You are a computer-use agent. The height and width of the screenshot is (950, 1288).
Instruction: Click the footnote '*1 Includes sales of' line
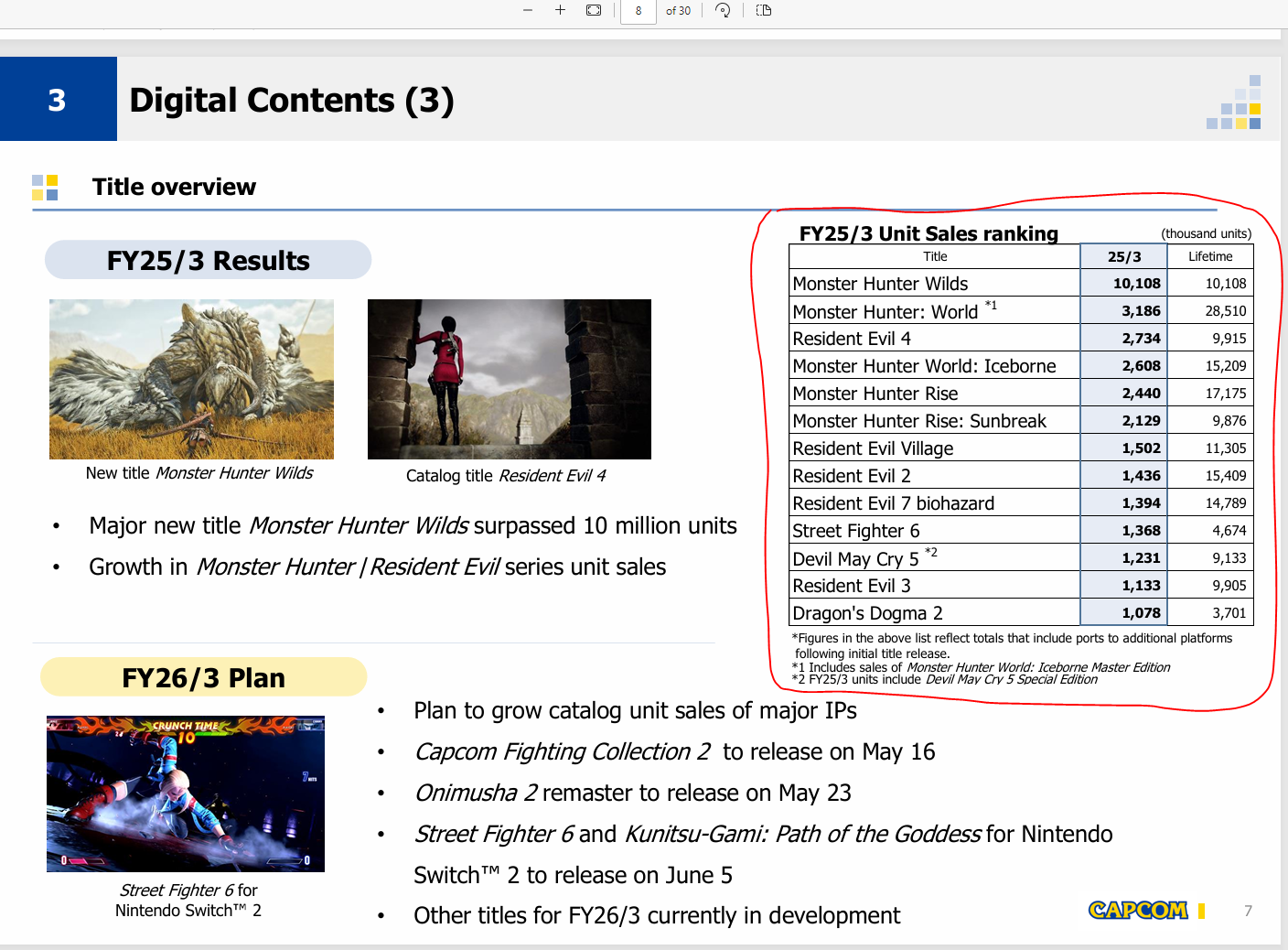981,667
